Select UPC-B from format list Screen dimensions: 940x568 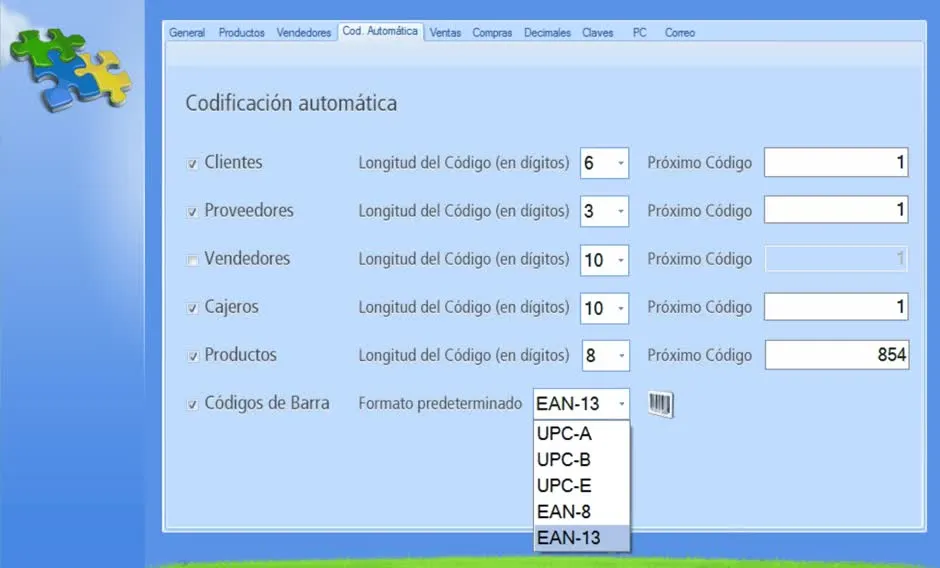click(582, 459)
